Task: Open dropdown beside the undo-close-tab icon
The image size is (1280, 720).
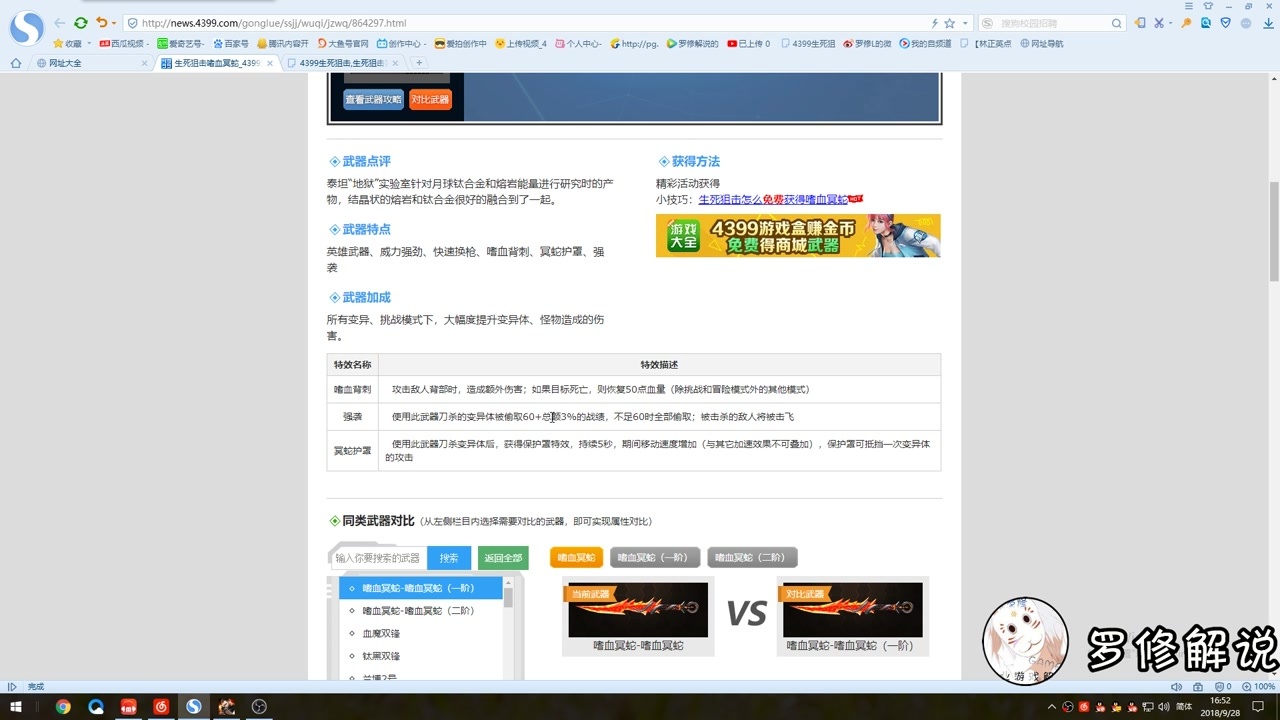Action: [114, 23]
